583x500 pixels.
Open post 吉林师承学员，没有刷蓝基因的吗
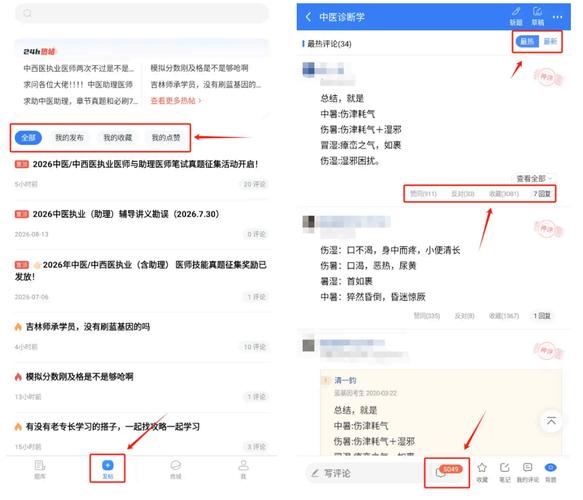(x=88, y=327)
